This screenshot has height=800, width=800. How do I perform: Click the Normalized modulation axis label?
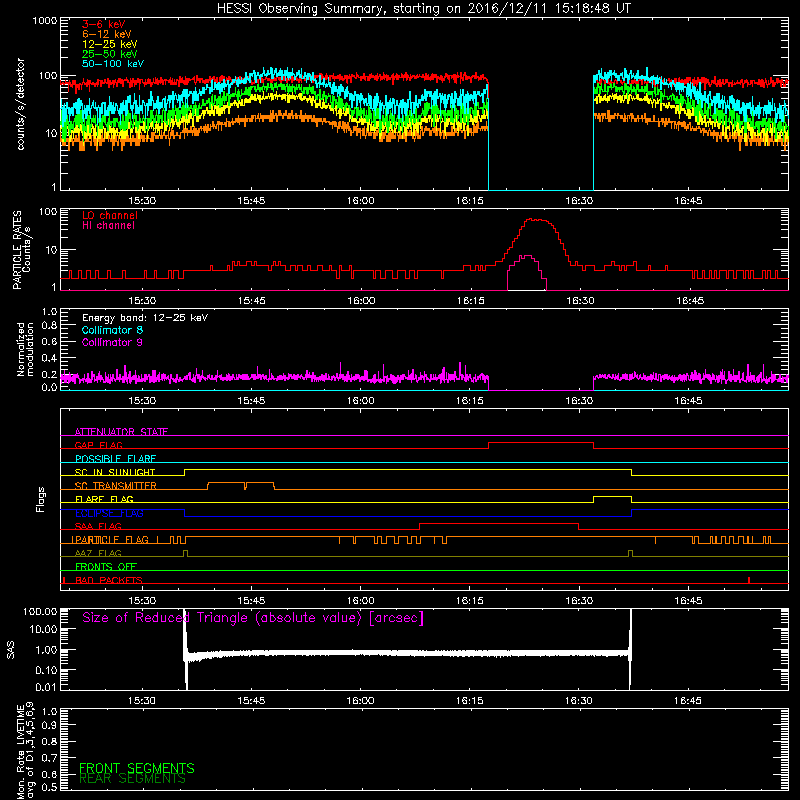pyautogui.click(x=24, y=349)
